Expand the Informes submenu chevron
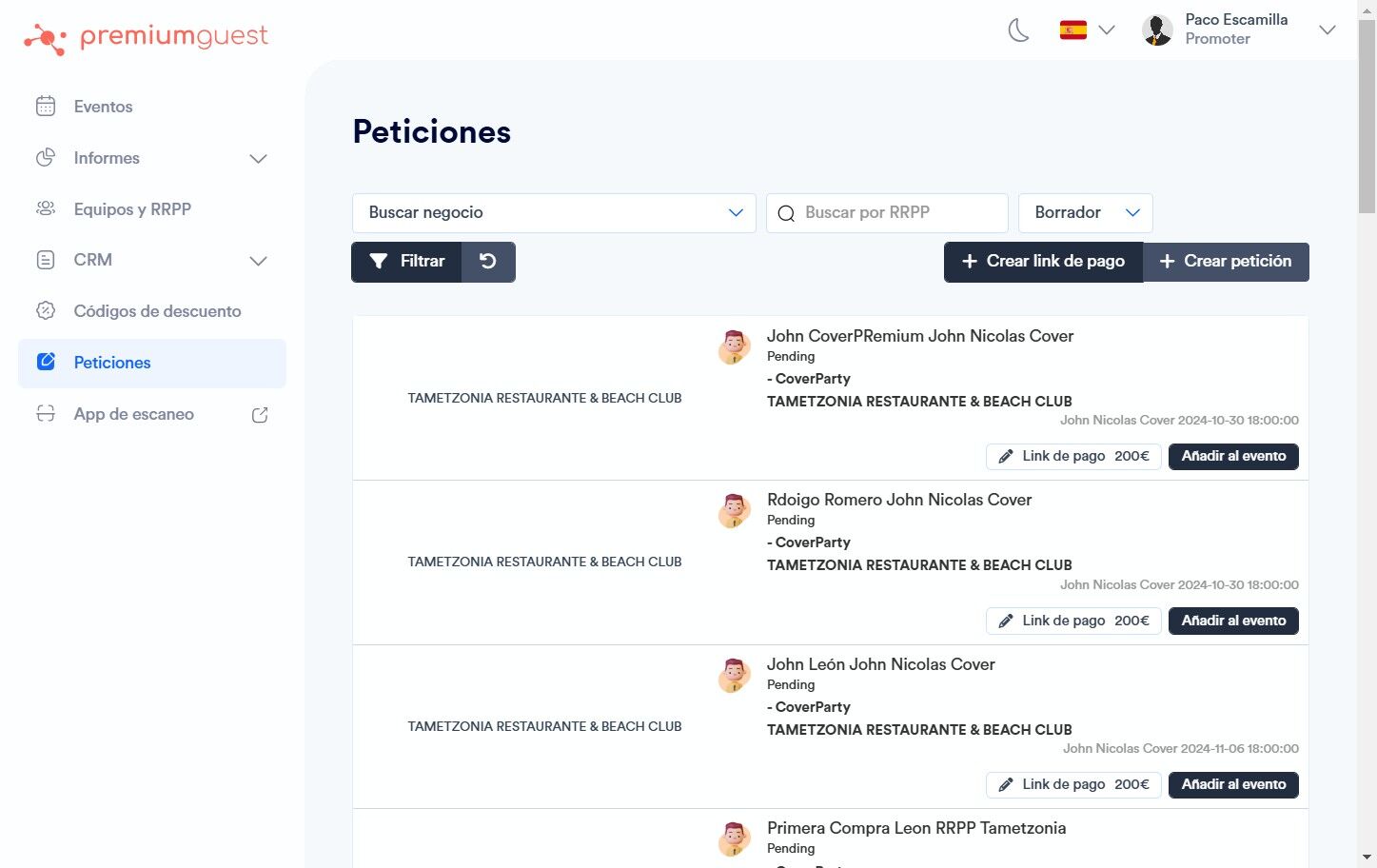1377x868 pixels. (258, 158)
